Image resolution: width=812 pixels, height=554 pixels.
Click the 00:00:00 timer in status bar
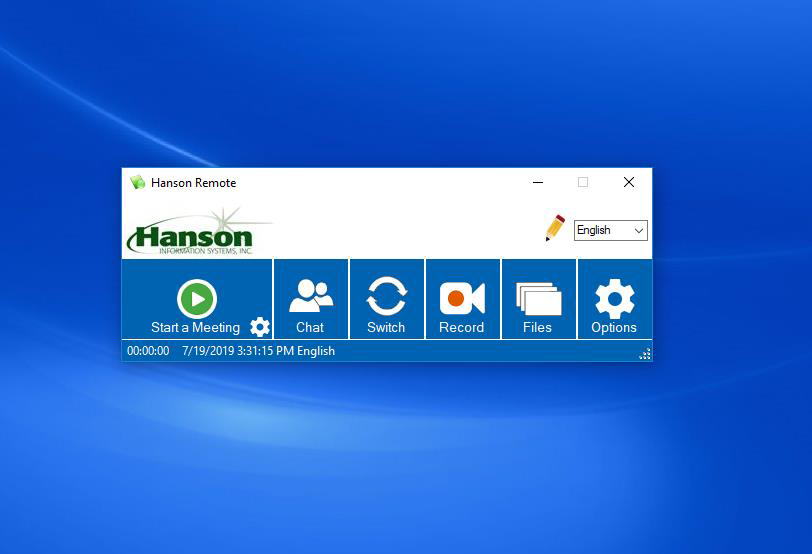pos(148,351)
